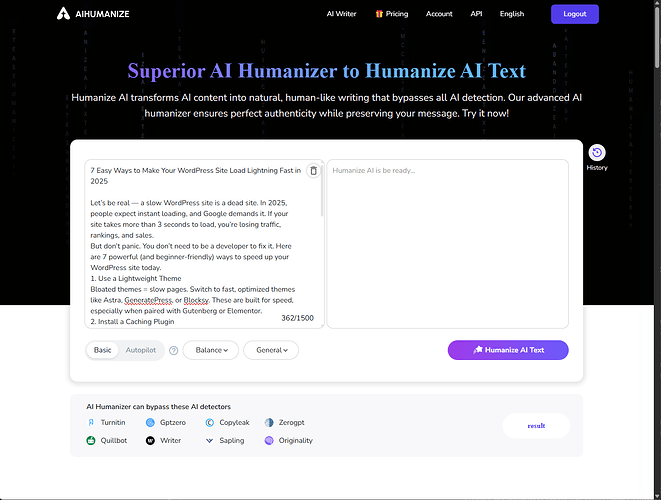661x500 pixels.
Task: Open the Account menu item
Action: click(439, 14)
